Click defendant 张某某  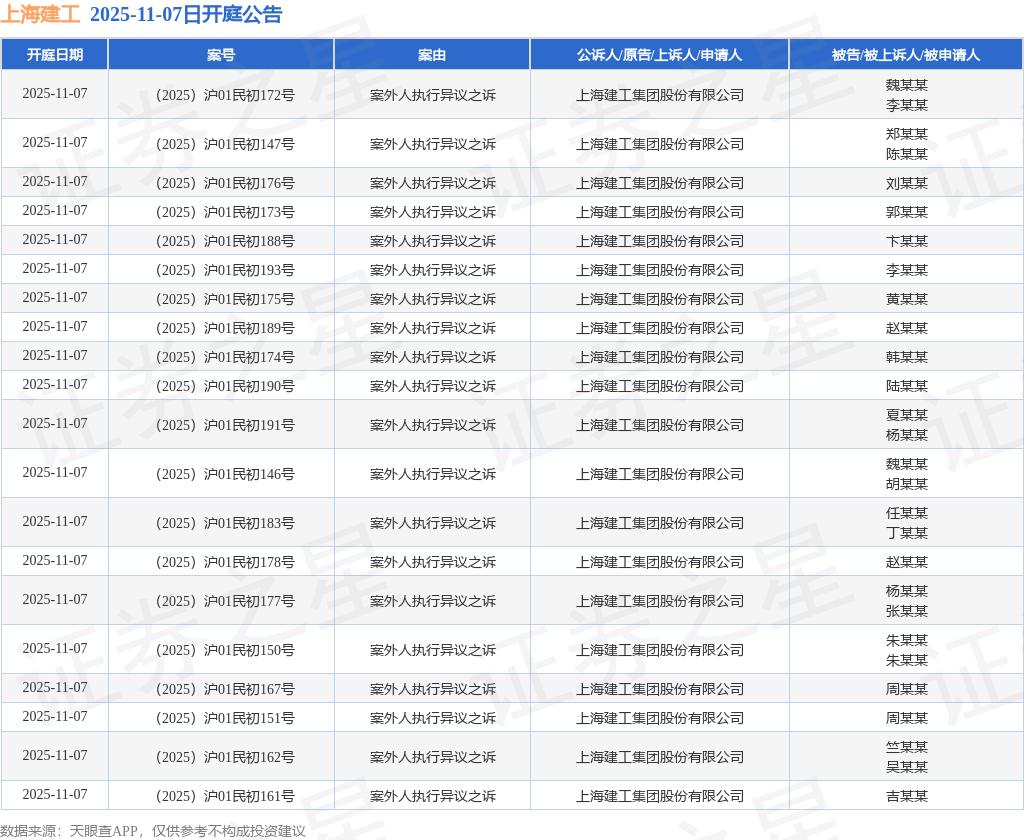click(x=906, y=611)
